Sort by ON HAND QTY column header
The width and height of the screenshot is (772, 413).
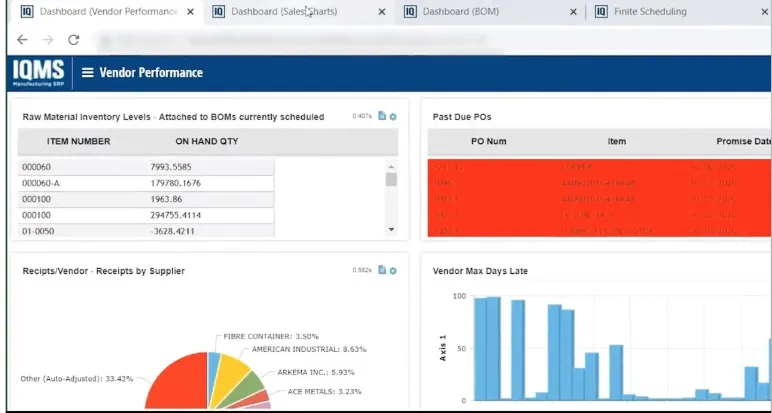coord(207,142)
